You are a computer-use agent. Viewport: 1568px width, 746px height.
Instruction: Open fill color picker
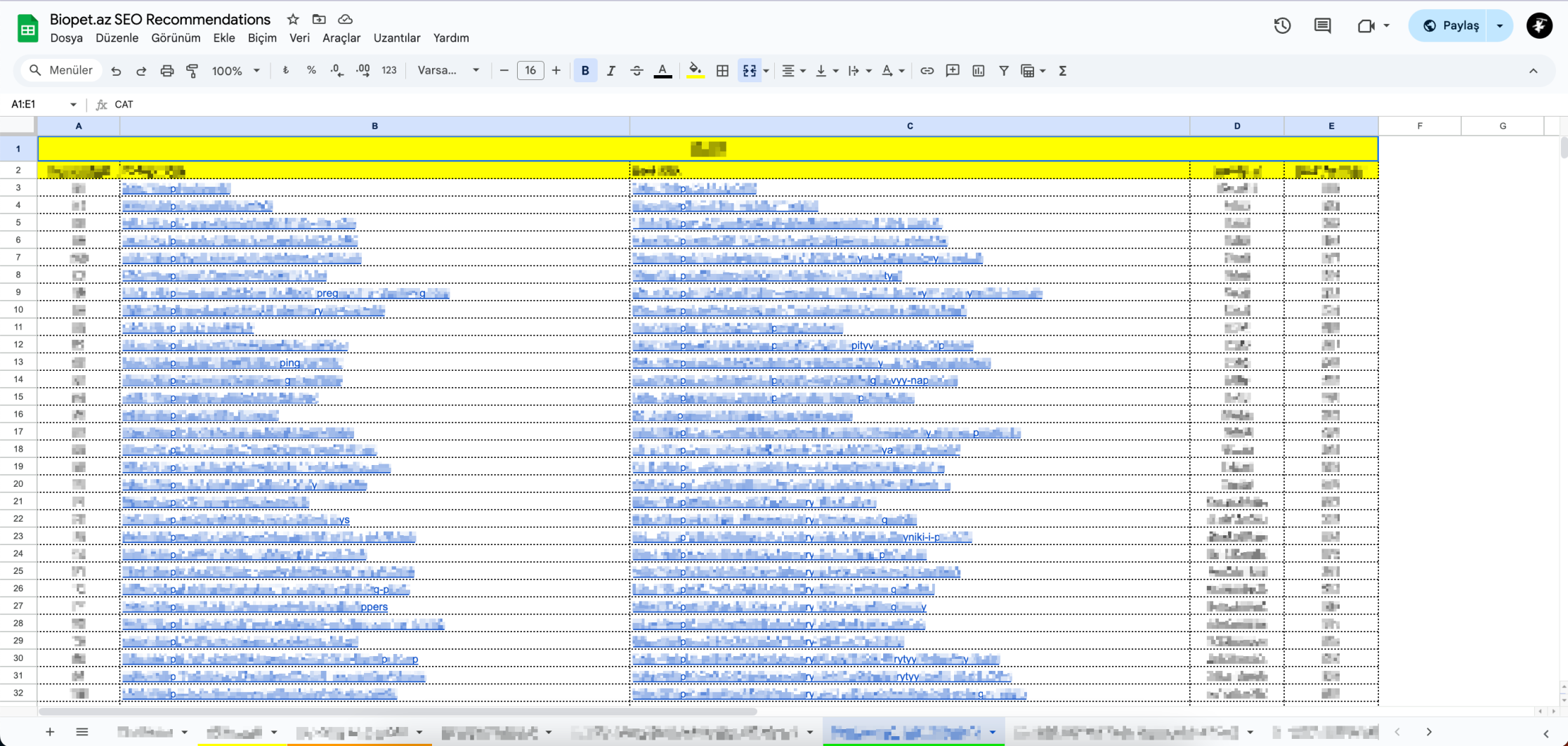click(x=695, y=71)
